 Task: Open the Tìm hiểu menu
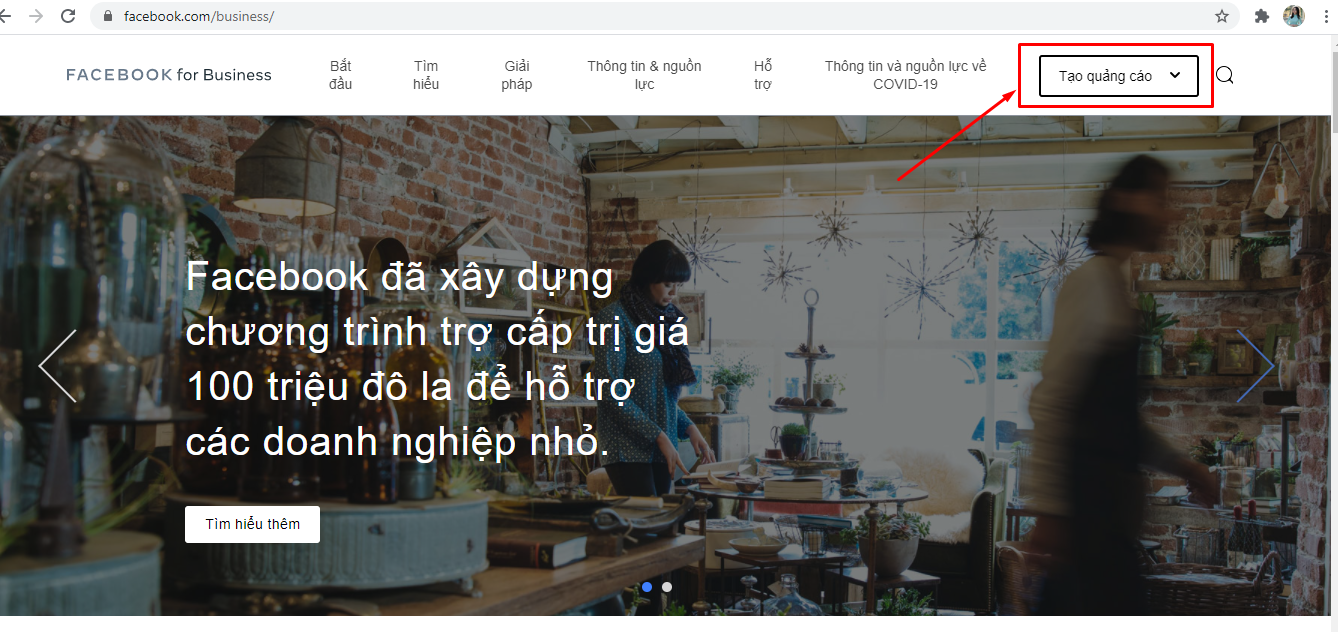tap(426, 75)
